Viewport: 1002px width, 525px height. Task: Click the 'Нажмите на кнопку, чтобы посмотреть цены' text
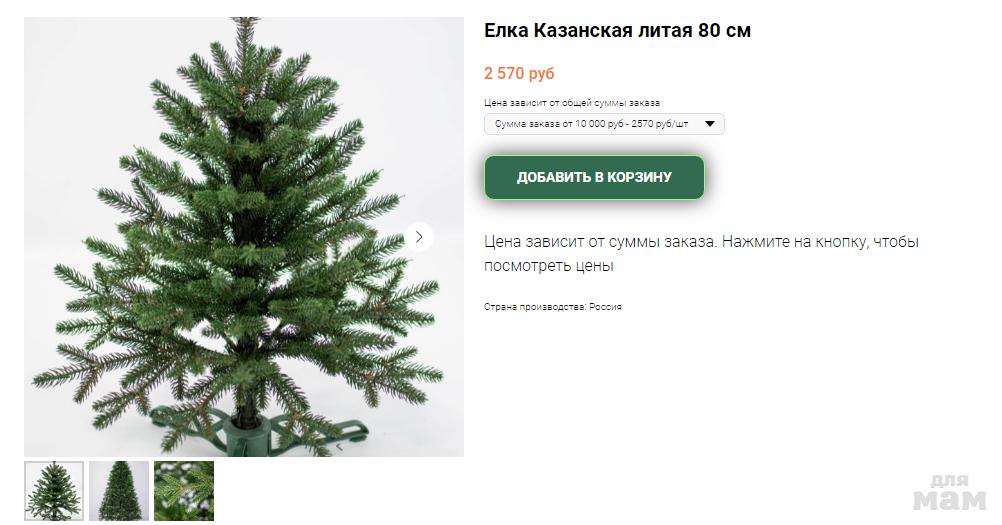(701, 254)
